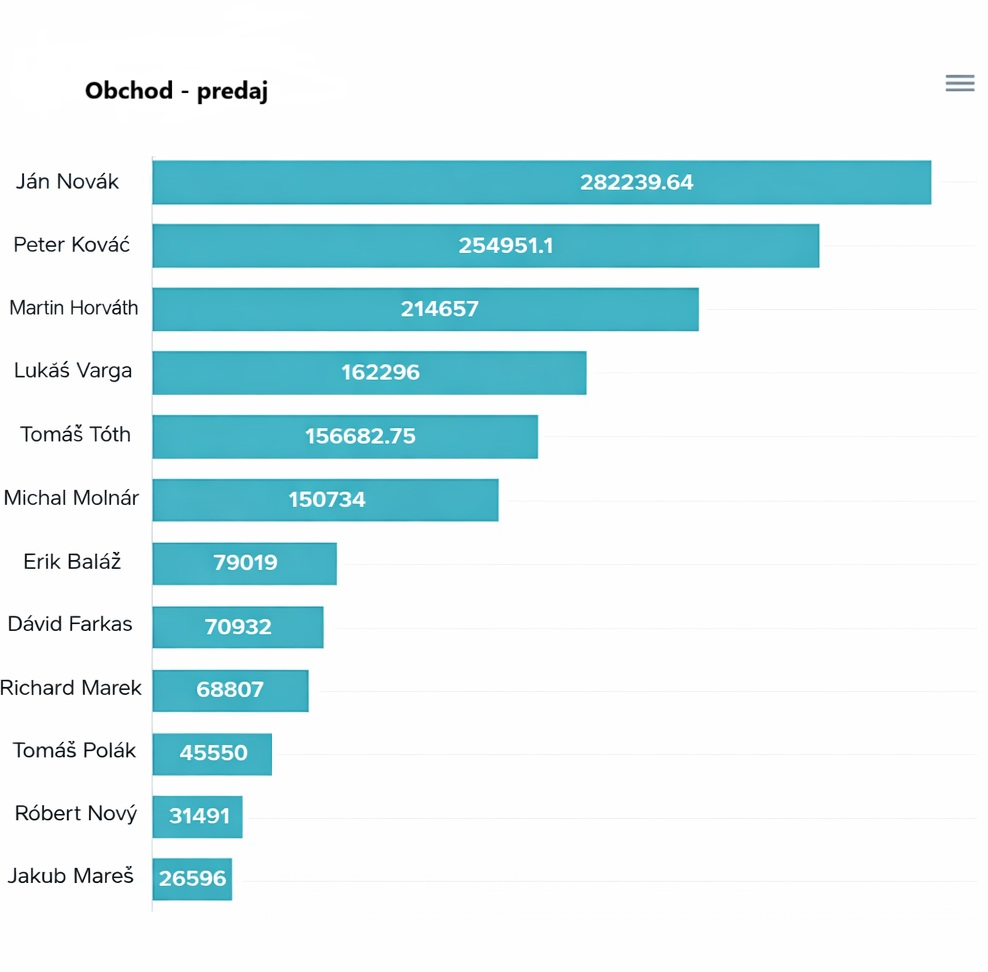Click Peter Kováč's sales bar
988x972 pixels.
485,246
